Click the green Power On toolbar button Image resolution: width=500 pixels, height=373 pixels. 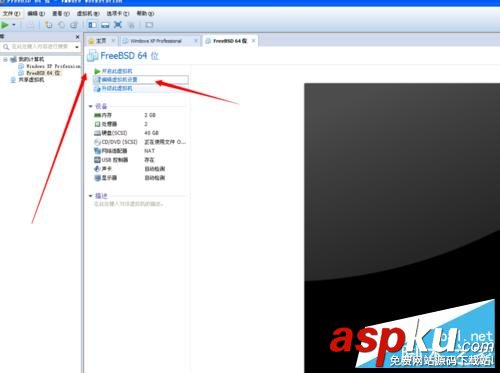coord(5,25)
